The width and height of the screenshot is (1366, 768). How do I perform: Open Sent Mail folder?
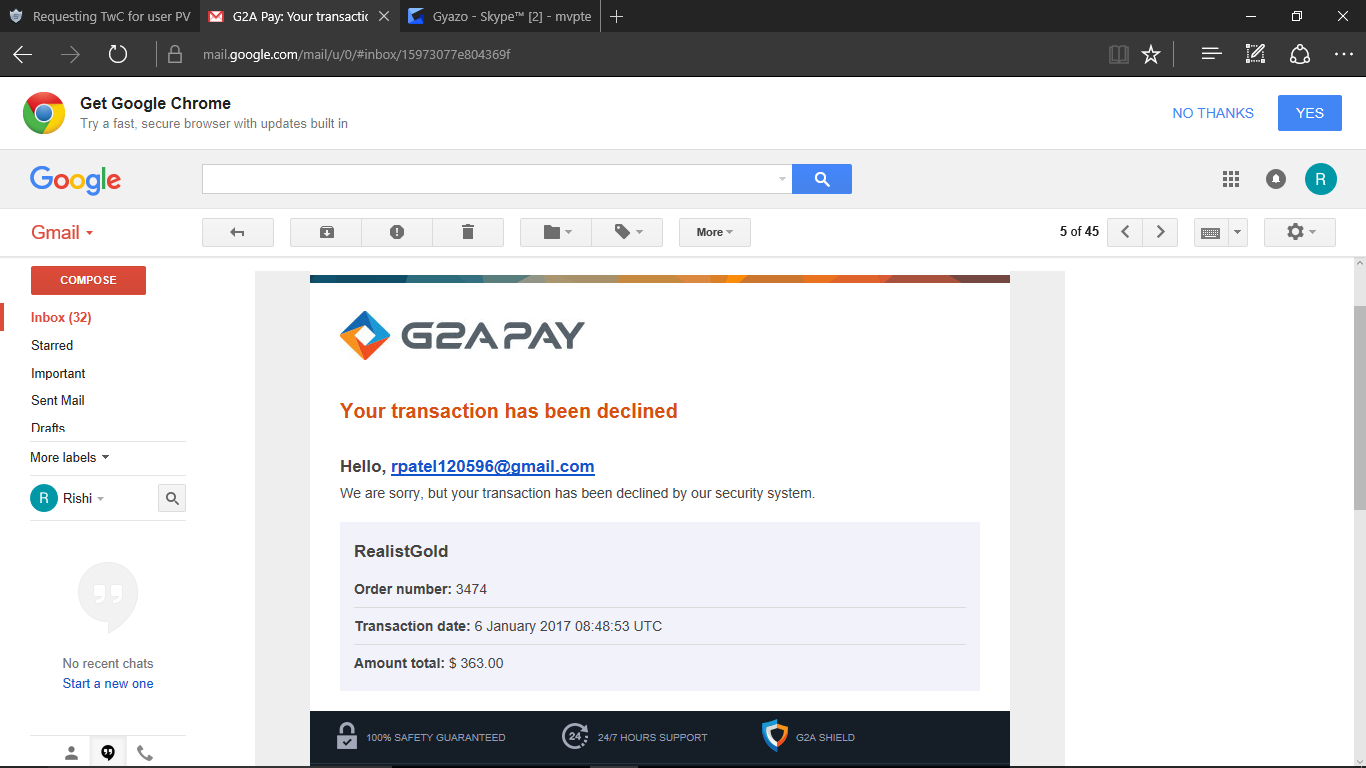tap(58, 400)
